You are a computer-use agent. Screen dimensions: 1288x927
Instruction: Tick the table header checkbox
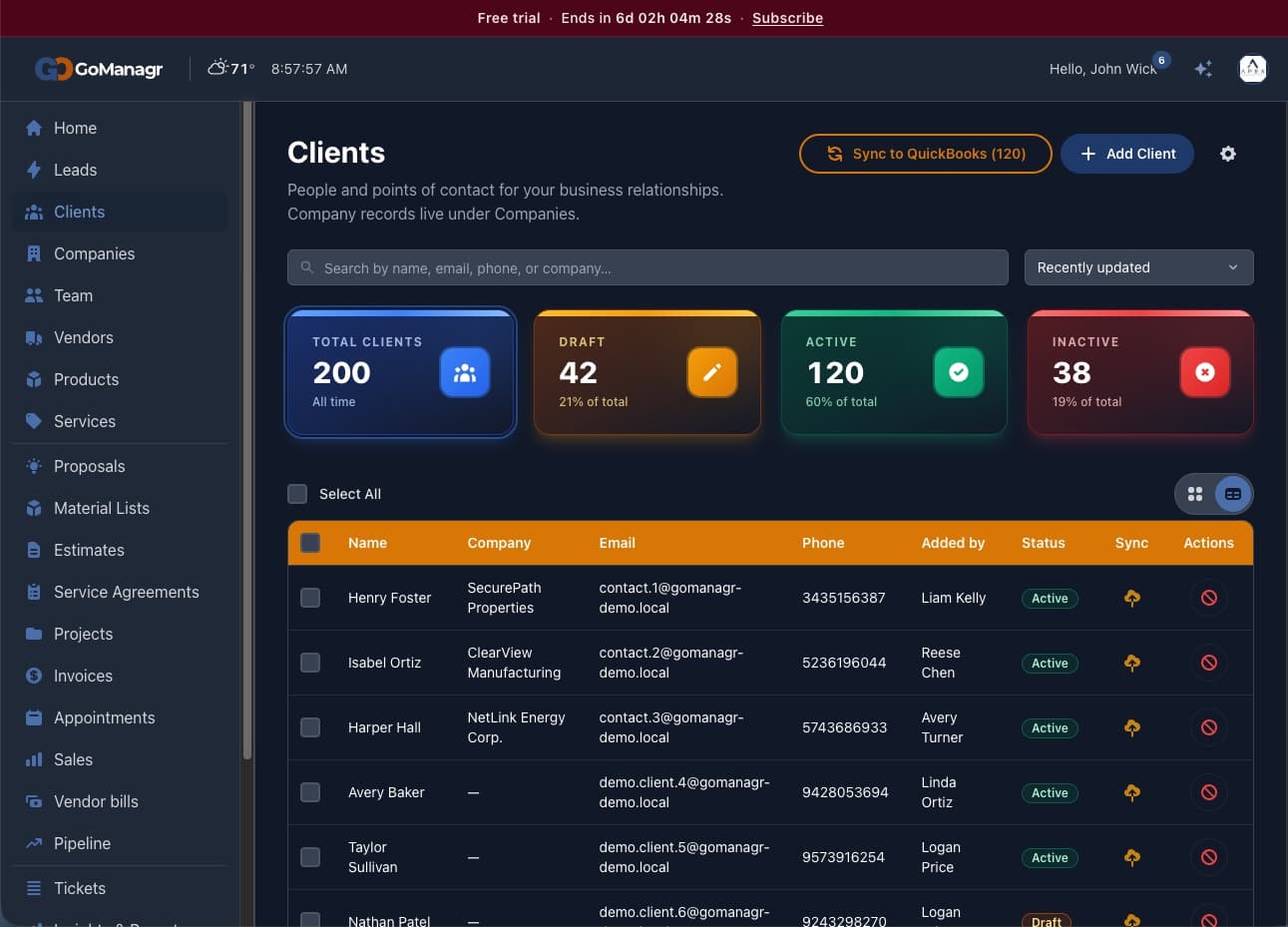pos(310,543)
